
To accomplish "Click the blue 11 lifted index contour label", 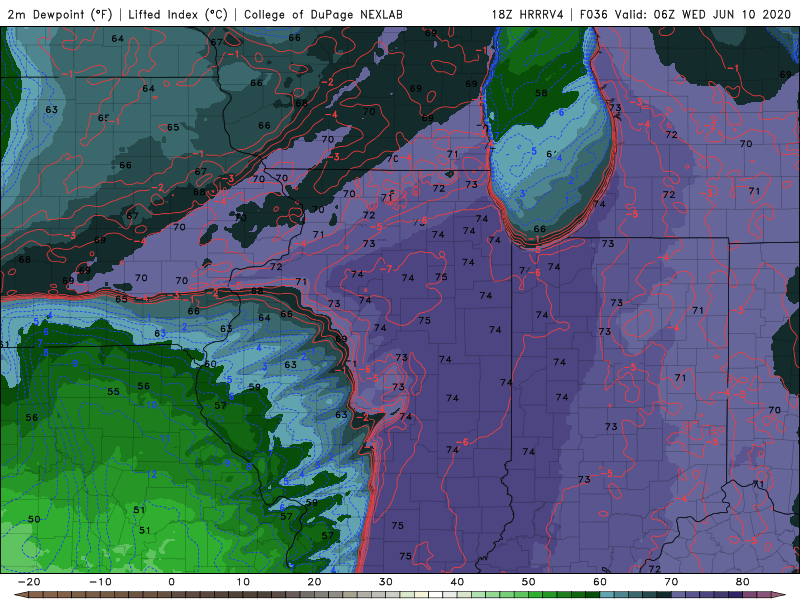I will click(x=164, y=438).
